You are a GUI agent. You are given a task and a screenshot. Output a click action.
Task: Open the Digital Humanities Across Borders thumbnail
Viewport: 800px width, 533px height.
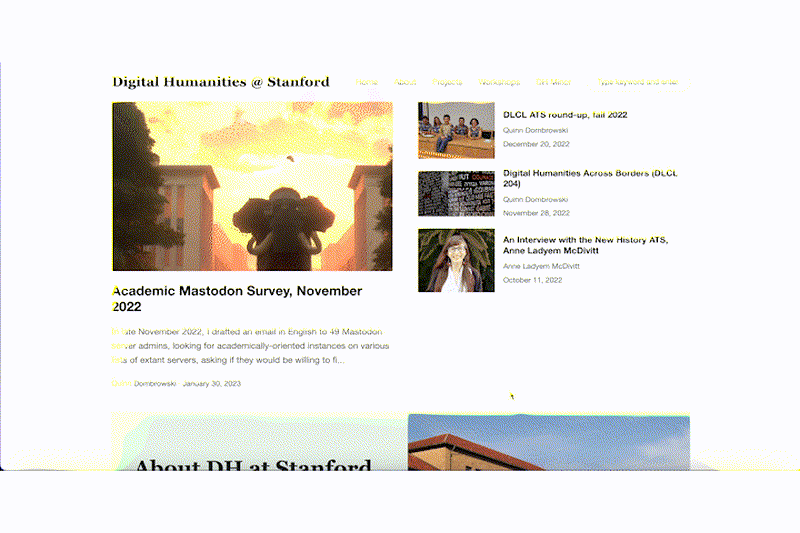[456, 193]
